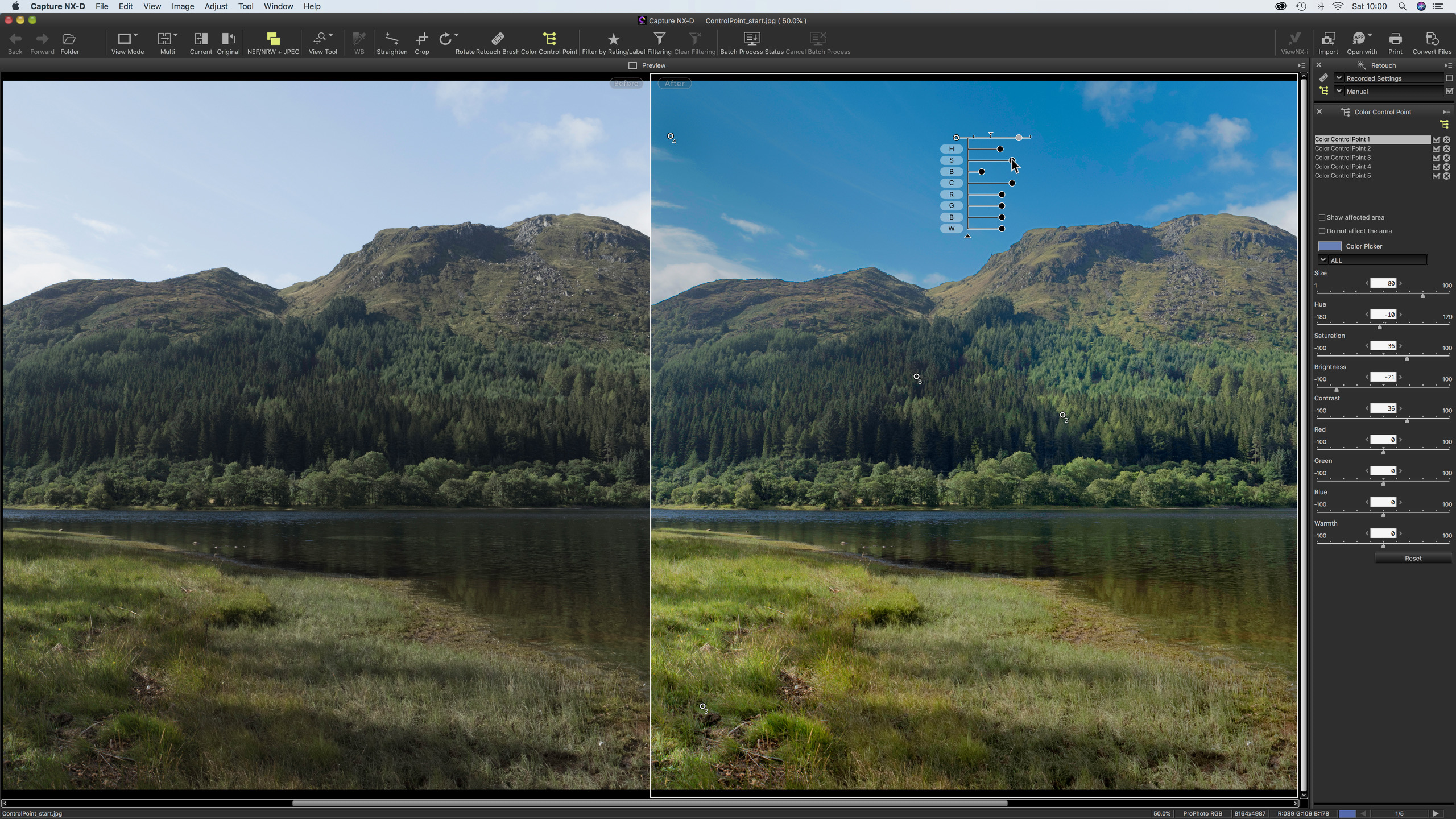The width and height of the screenshot is (1456, 819).
Task: Click the Reset button
Action: pos(1413,558)
